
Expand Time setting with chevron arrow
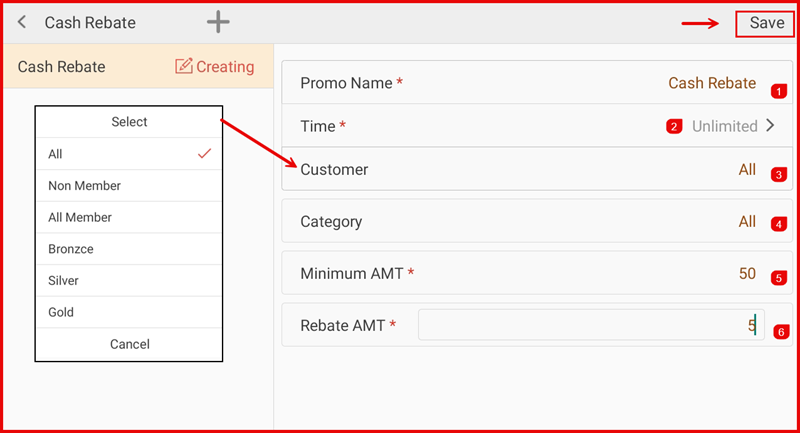(770, 126)
